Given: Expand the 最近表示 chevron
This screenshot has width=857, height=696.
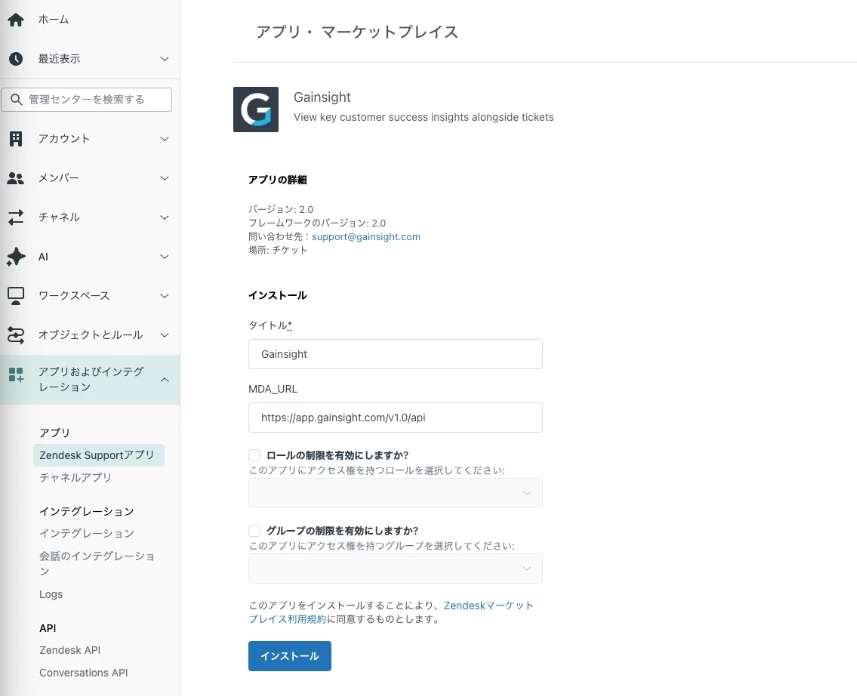Looking at the screenshot, I should pyautogui.click(x=164, y=59).
